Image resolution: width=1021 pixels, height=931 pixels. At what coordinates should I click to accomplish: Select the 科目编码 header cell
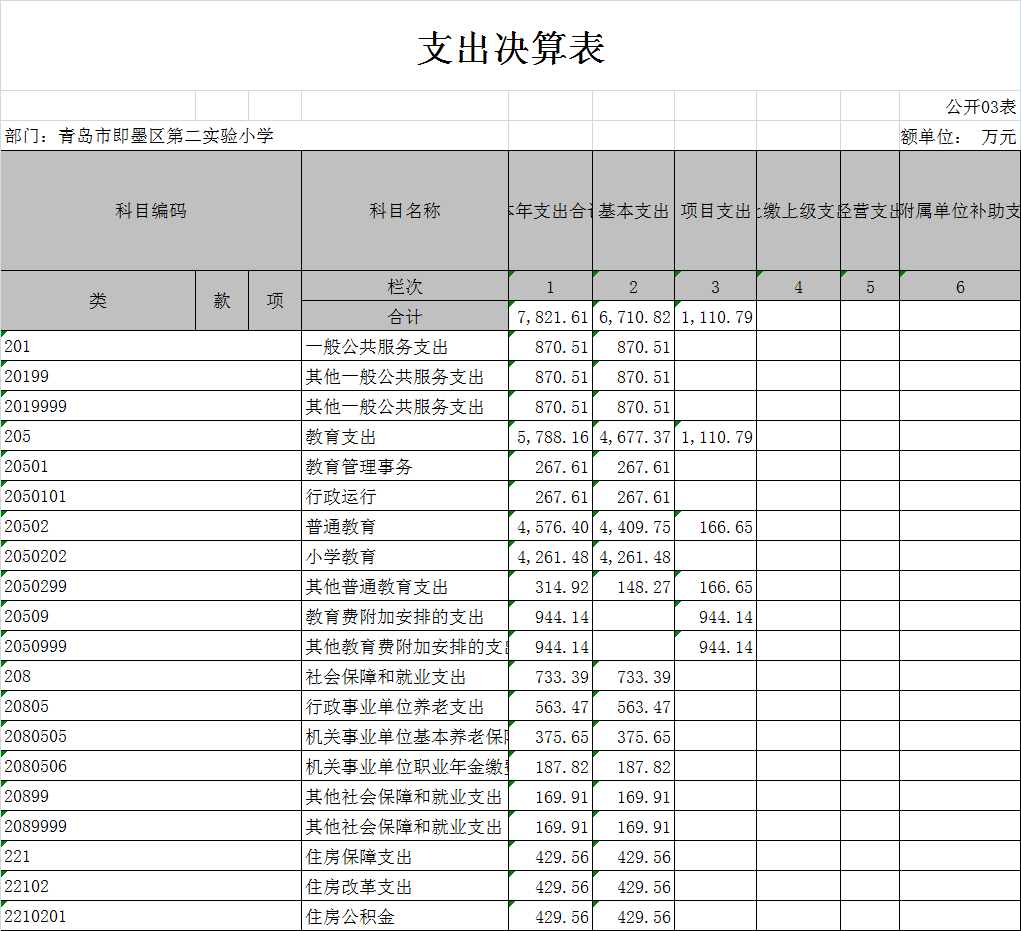(151, 211)
